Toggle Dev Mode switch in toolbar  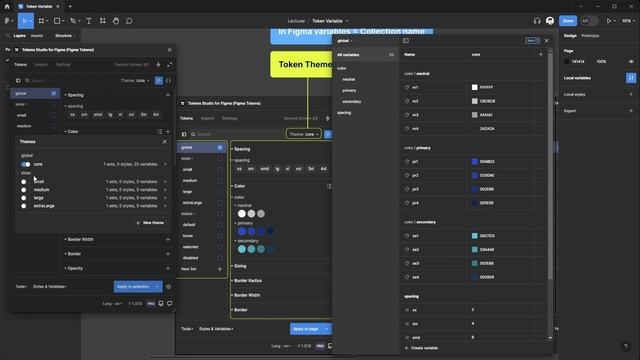589,21
